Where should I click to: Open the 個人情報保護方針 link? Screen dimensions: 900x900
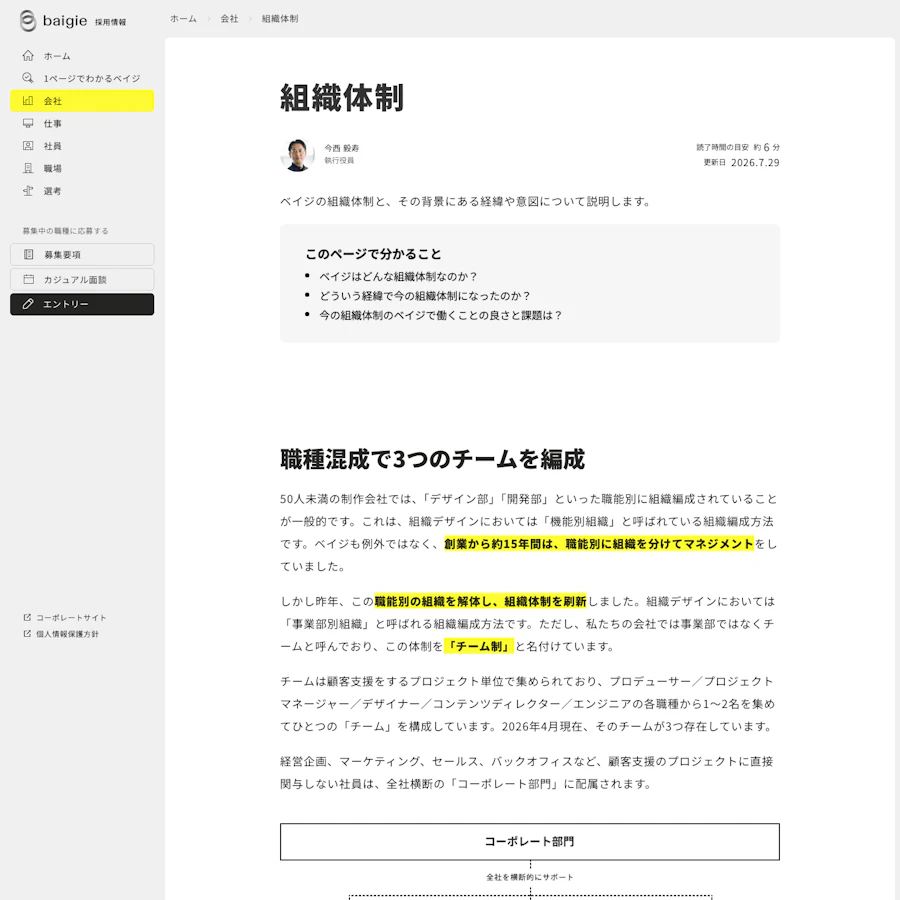pos(61,634)
